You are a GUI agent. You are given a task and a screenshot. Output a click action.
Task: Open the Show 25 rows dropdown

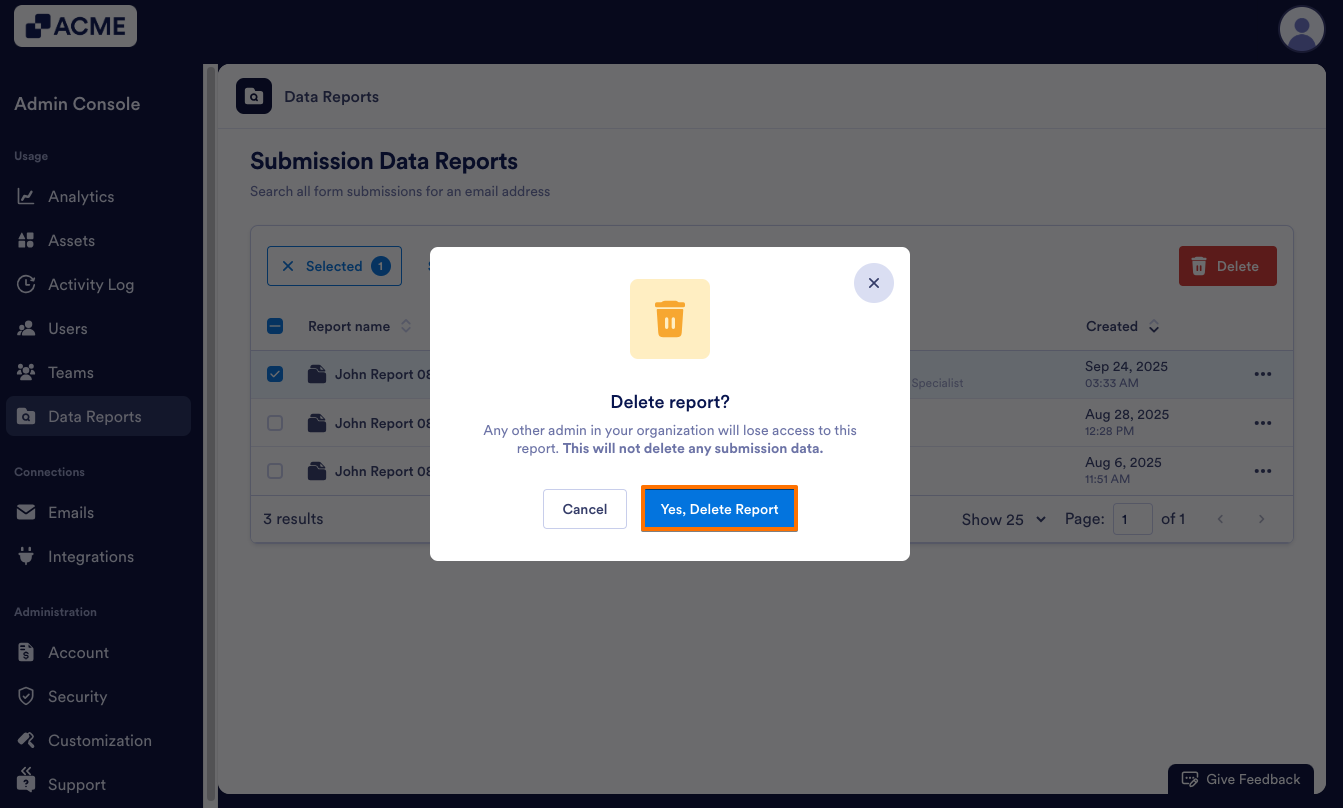click(x=1003, y=520)
